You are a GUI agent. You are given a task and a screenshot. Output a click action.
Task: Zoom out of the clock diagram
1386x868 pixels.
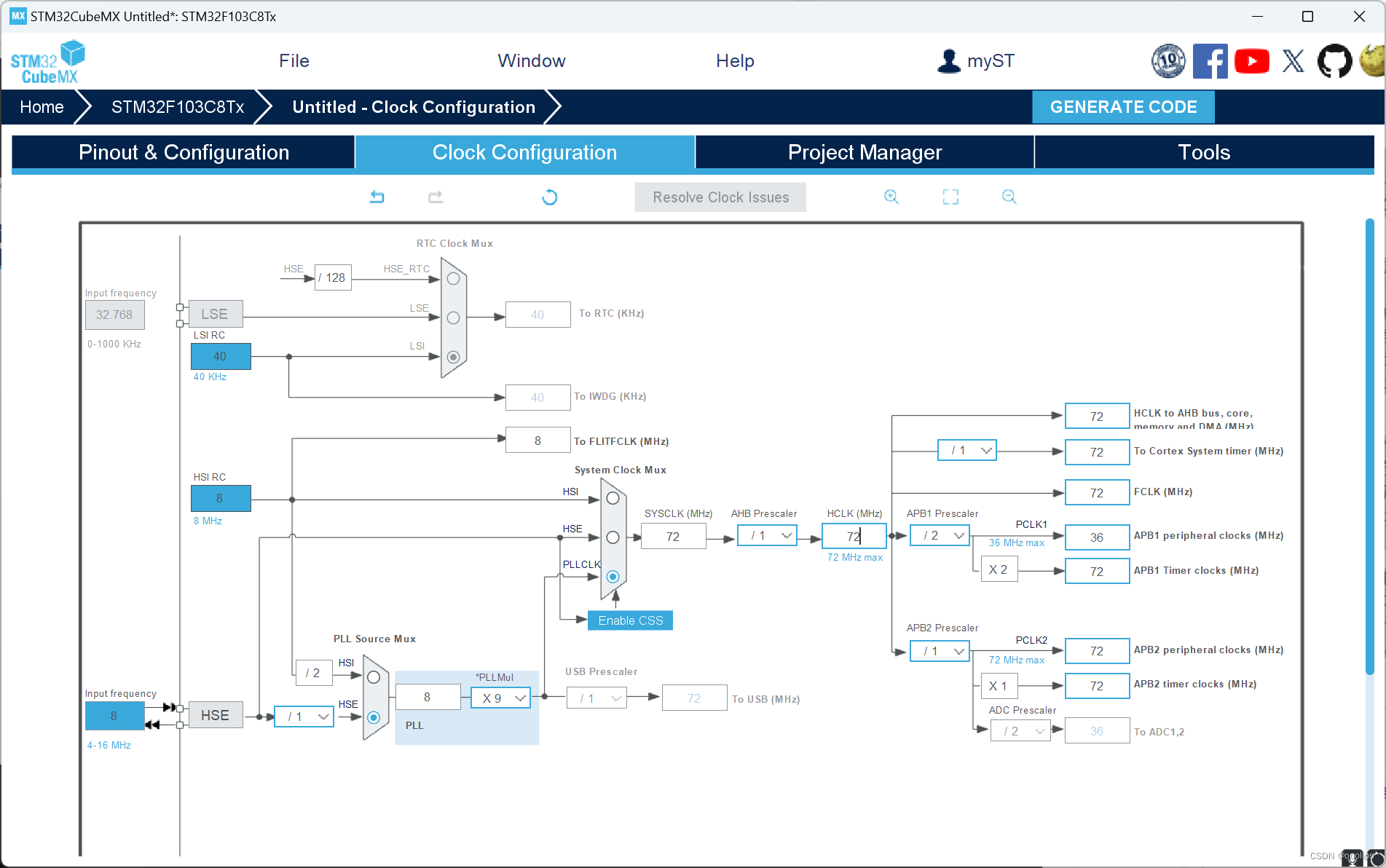point(1009,197)
